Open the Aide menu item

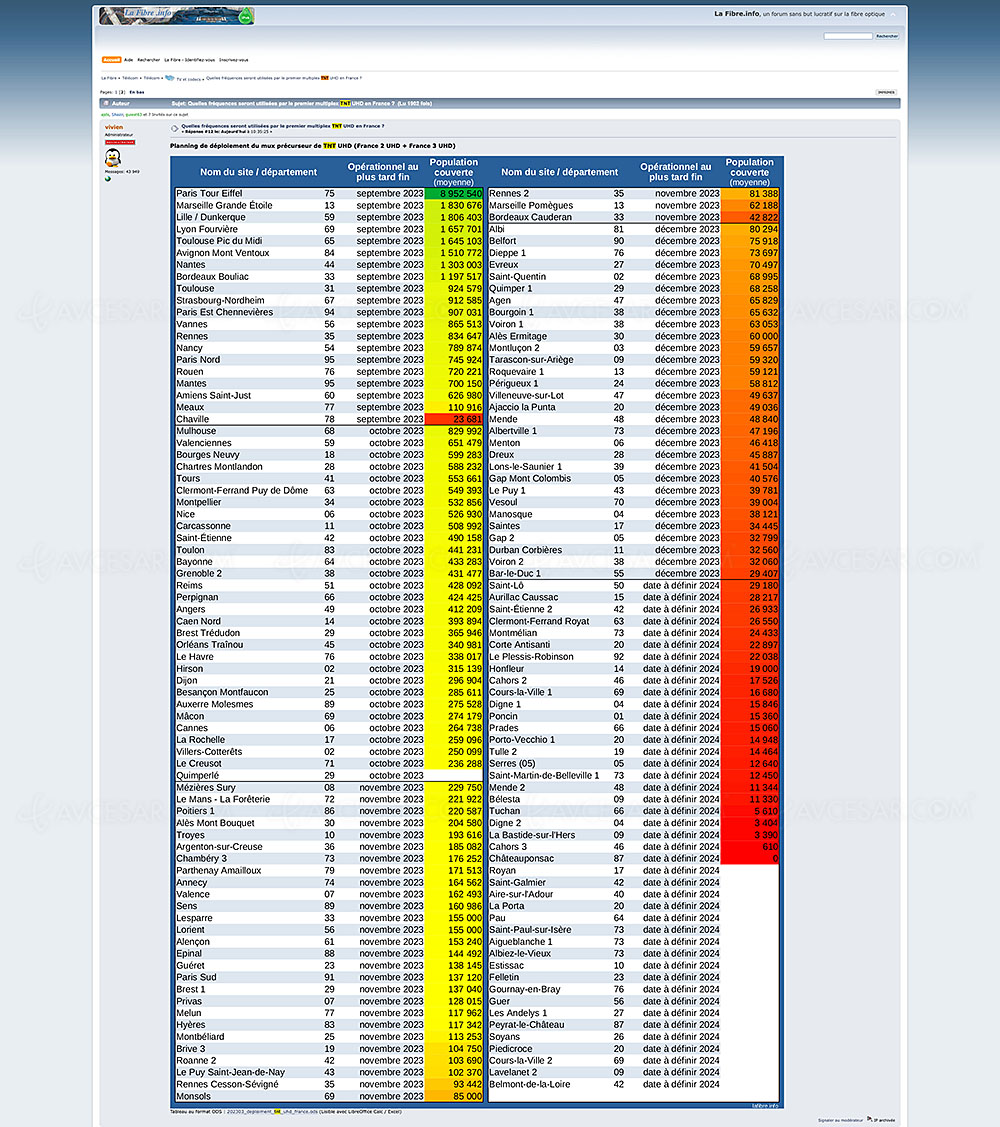tap(129, 60)
